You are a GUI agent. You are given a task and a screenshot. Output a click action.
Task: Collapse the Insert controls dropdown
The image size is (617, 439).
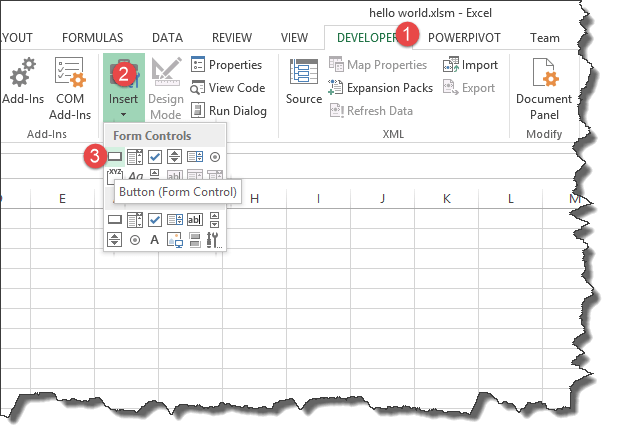click(124, 90)
